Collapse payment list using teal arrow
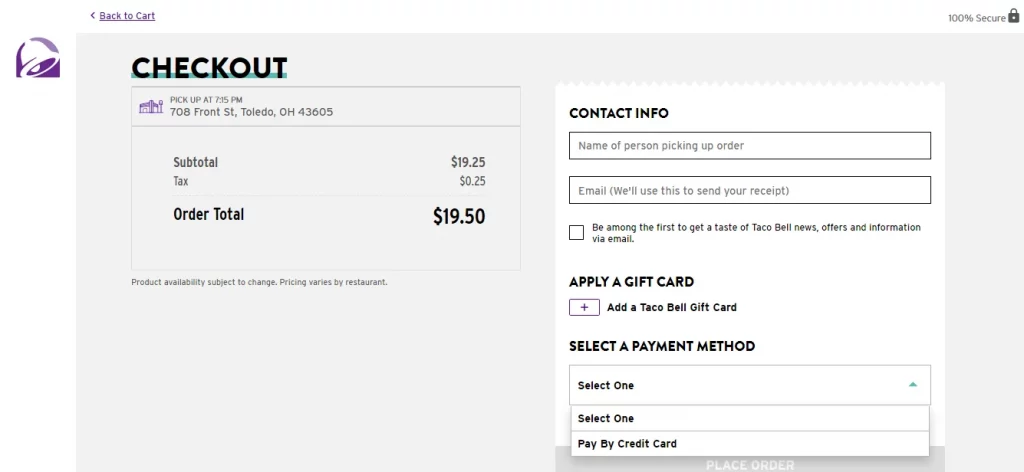This screenshot has height=472, width=1024. (x=912, y=385)
